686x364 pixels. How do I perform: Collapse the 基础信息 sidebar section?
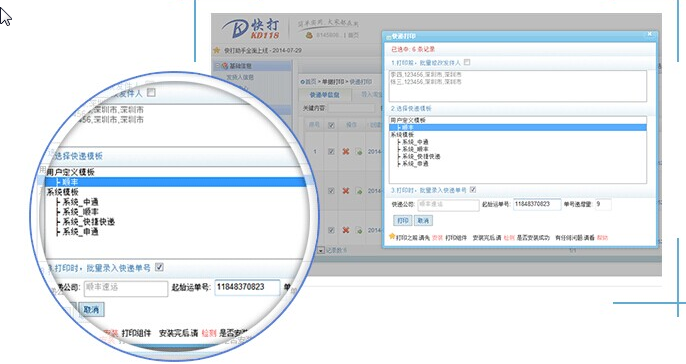[217, 66]
